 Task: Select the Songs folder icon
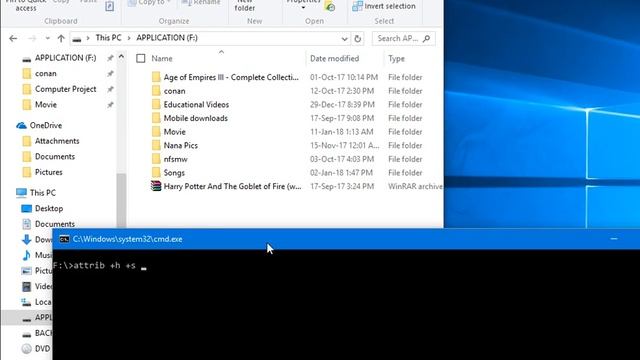click(156, 173)
